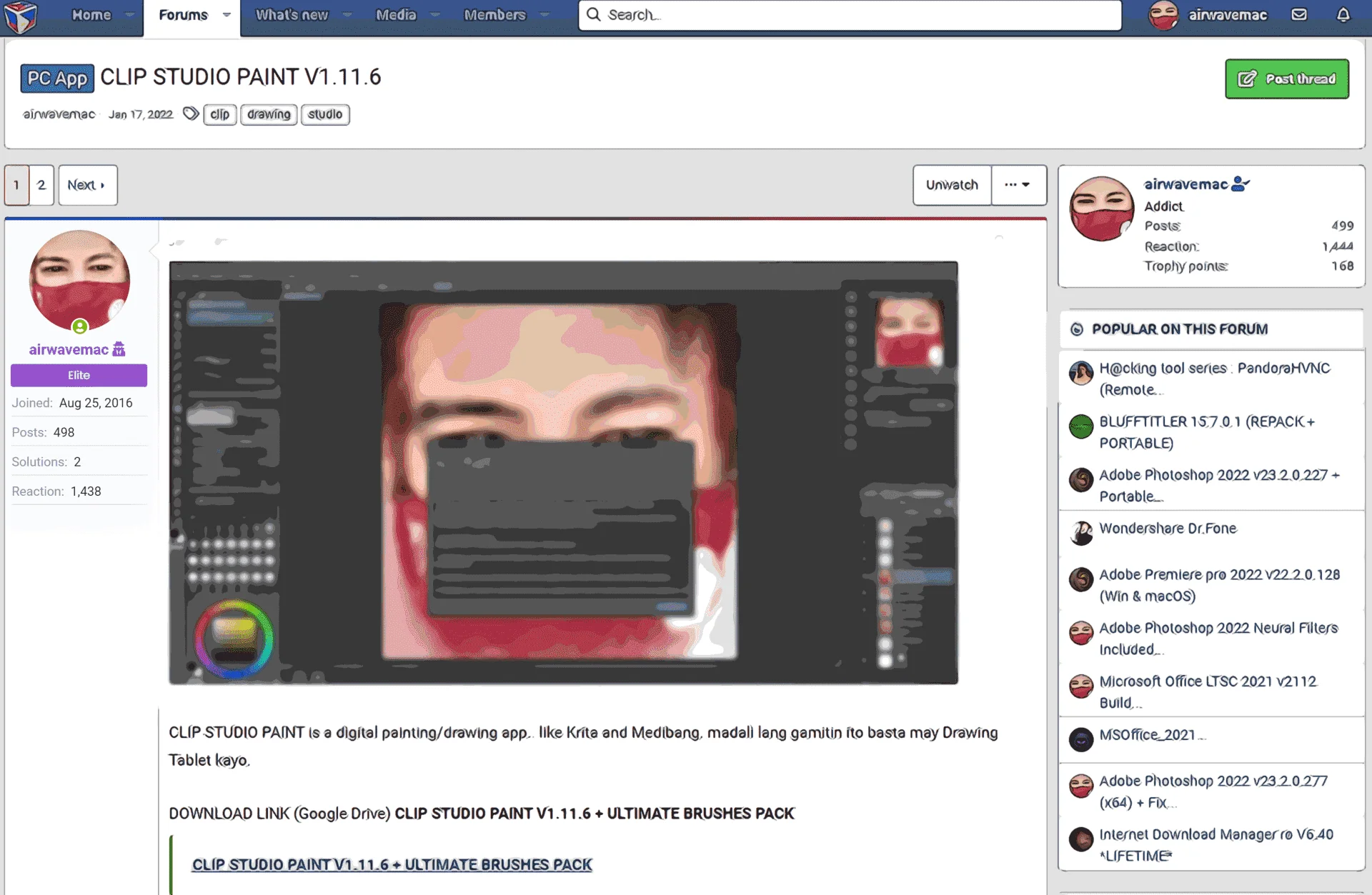Open the notifications bell icon

click(1343, 14)
